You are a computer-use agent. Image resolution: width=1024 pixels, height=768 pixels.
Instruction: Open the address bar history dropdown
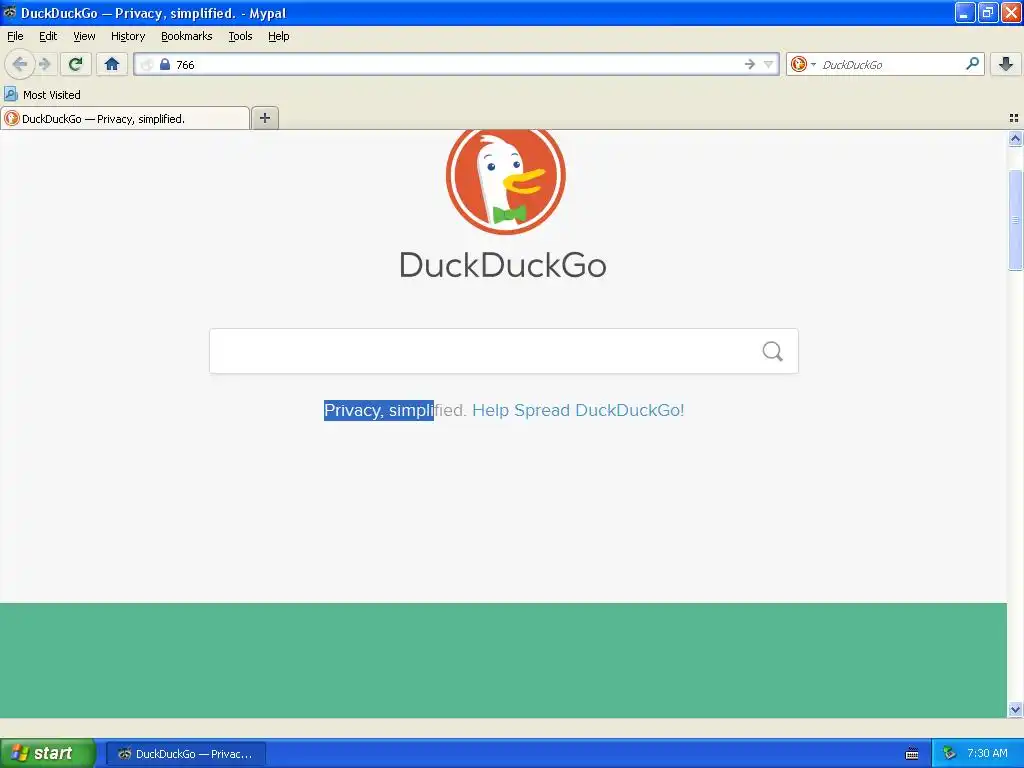(769, 64)
